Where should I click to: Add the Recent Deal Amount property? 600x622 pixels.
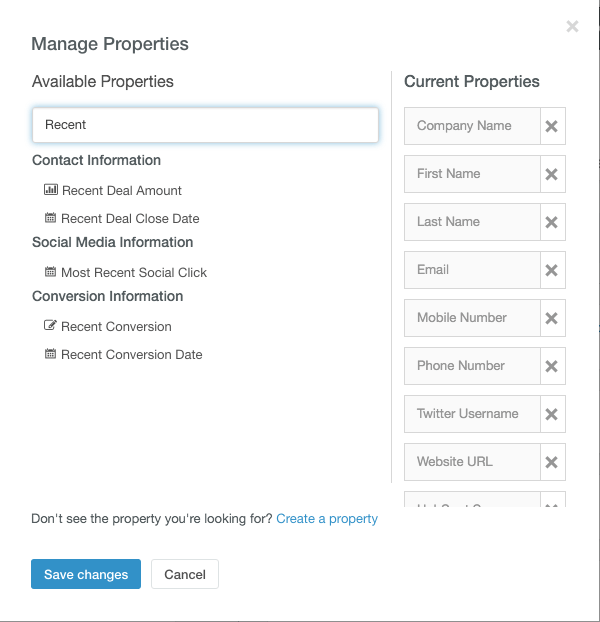(x=122, y=190)
